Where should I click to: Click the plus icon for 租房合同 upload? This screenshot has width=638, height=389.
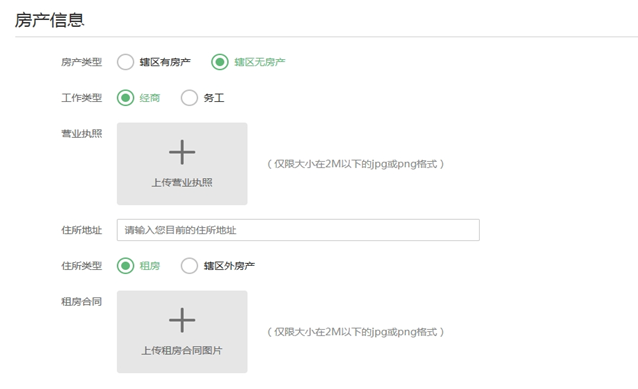click(182, 320)
